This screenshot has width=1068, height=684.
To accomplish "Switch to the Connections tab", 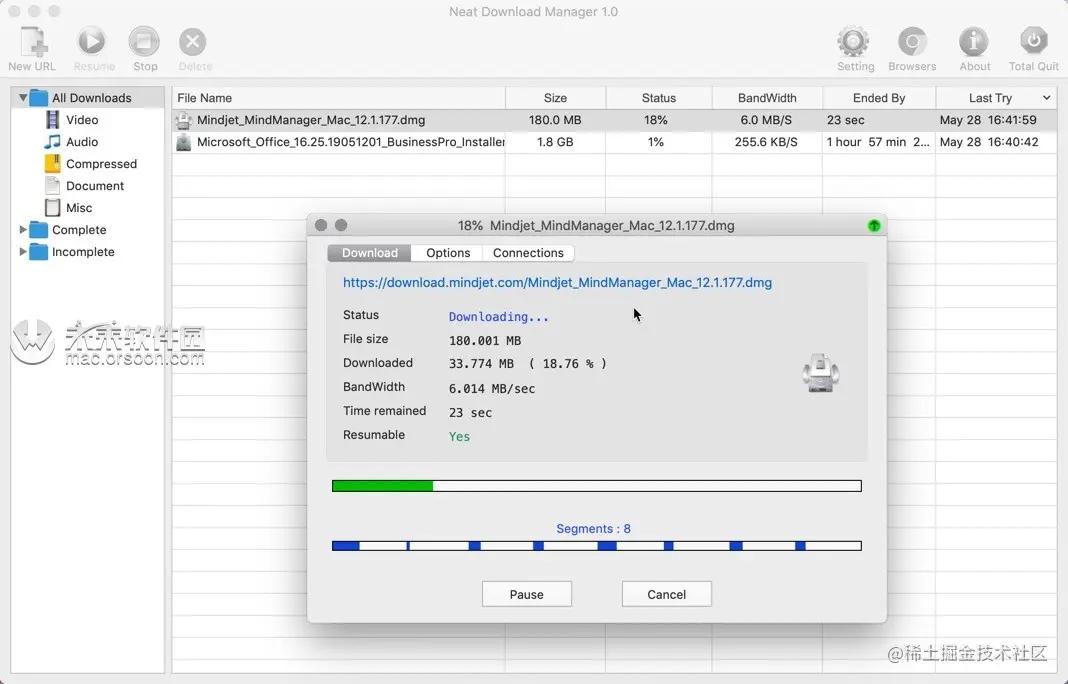I will (528, 253).
